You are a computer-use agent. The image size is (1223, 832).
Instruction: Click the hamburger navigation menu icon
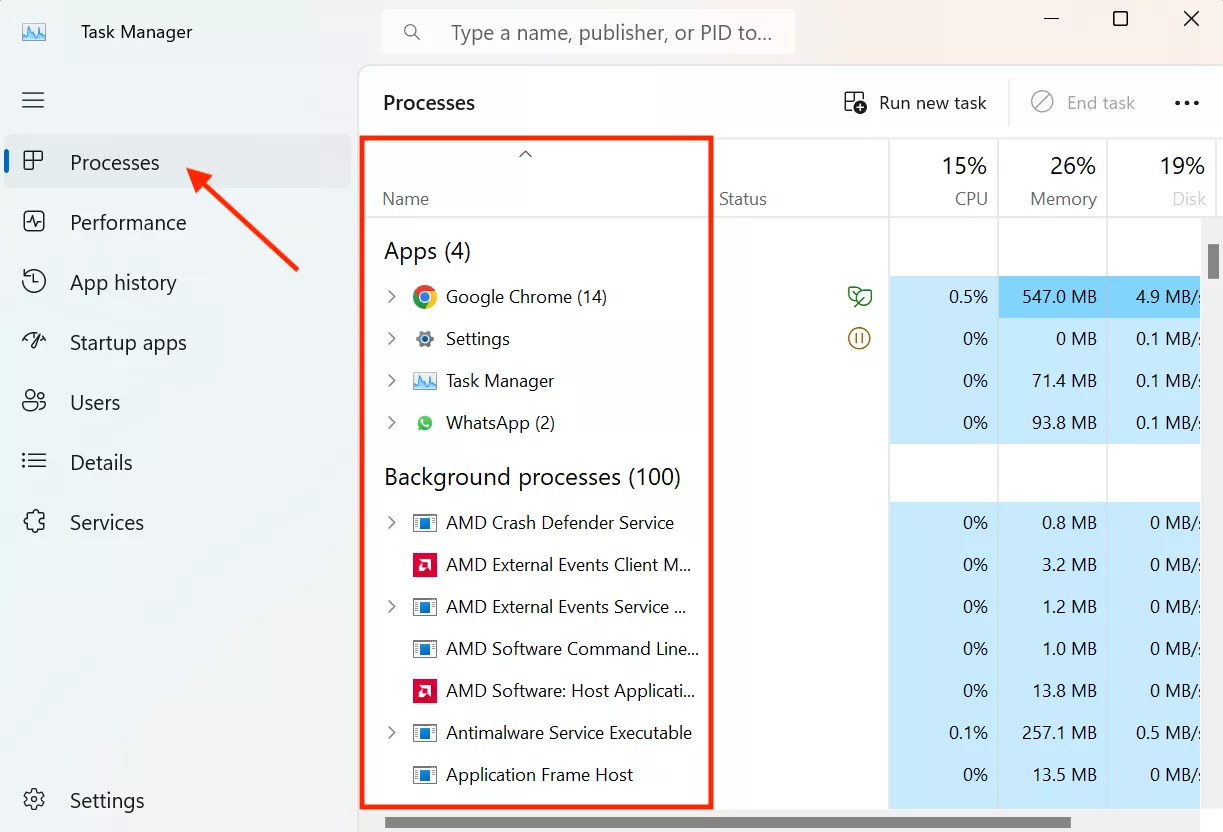34,100
